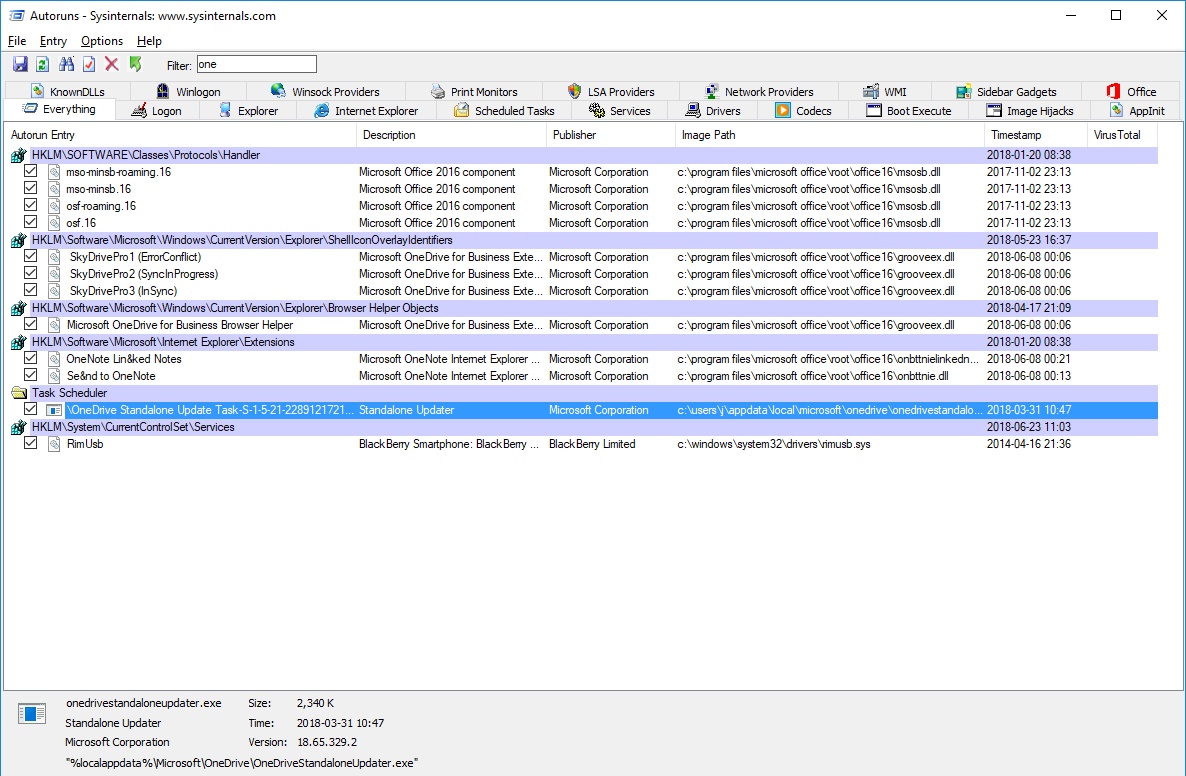Refresh the autorun entries list
The width and height of the screenshot is (1186, 776).
pos(42,63)
